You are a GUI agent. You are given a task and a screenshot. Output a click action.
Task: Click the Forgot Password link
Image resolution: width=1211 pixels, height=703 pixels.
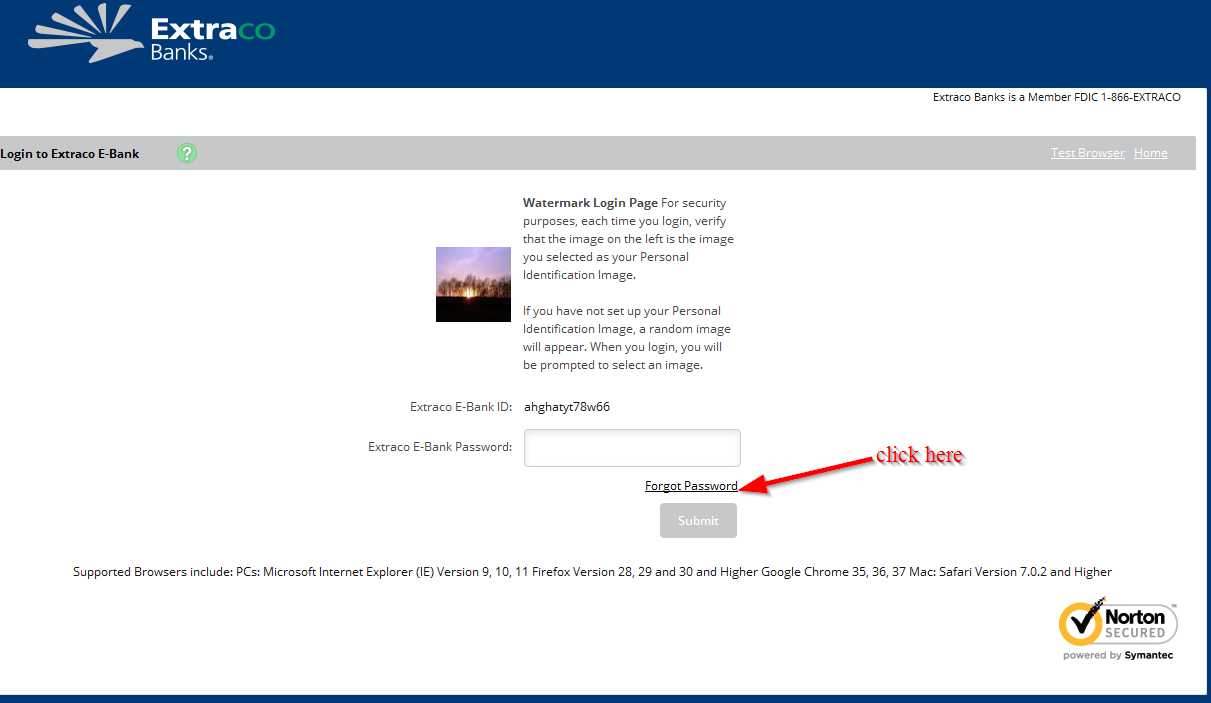pos(691,486)
